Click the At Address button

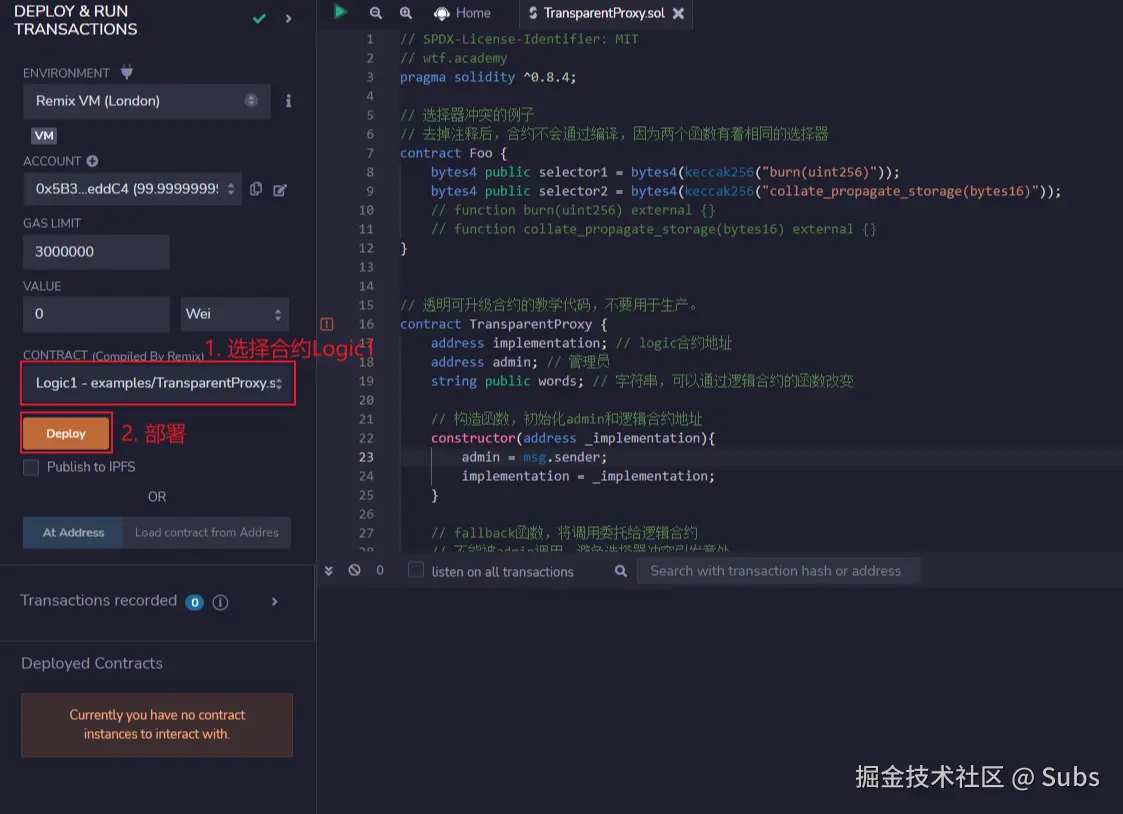coord(73,533)
